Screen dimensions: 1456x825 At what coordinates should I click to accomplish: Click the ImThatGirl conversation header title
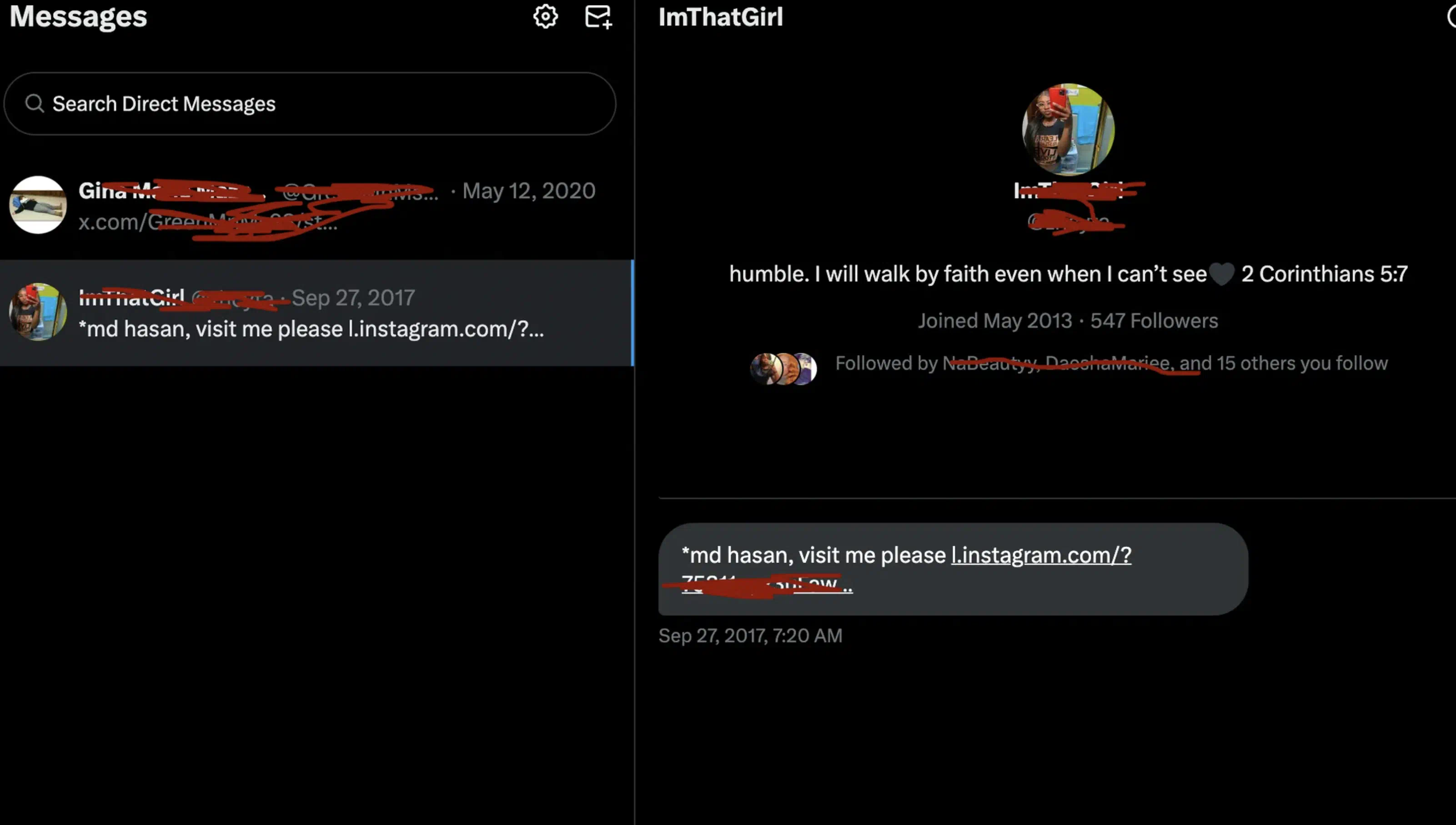(721, 17)
